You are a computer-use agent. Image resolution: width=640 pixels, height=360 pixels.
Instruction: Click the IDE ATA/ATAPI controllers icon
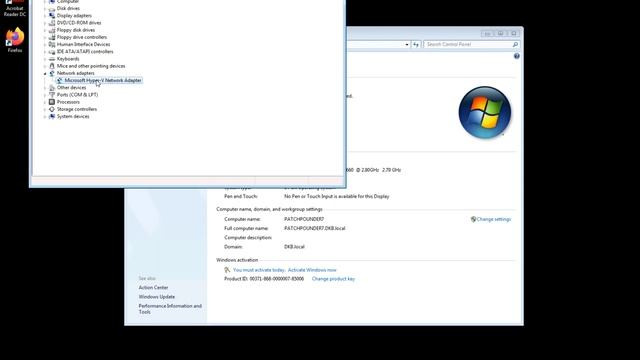click(52, 51)
